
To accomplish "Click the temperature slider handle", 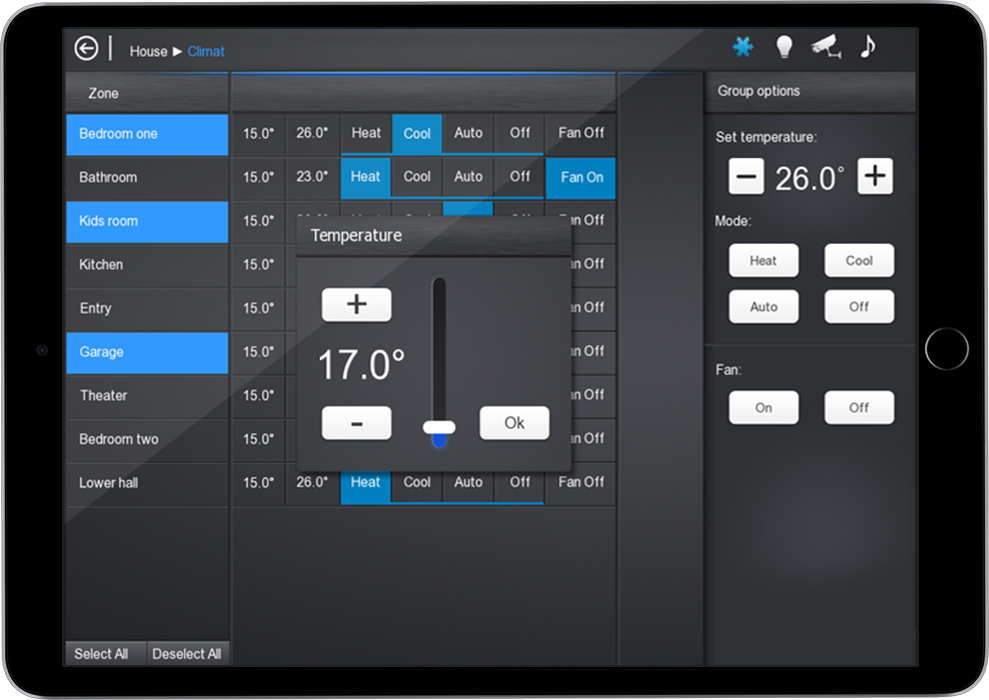I will point(439,427).
